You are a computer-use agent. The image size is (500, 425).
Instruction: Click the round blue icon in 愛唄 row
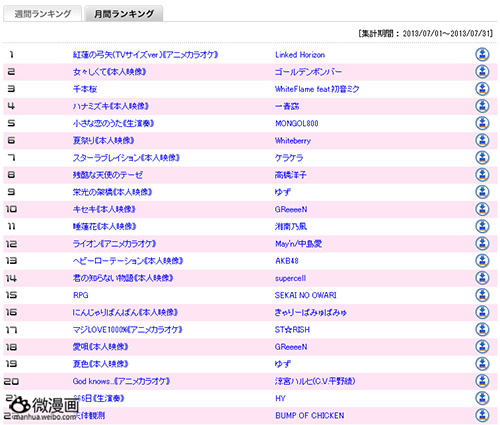click(482, 347)
